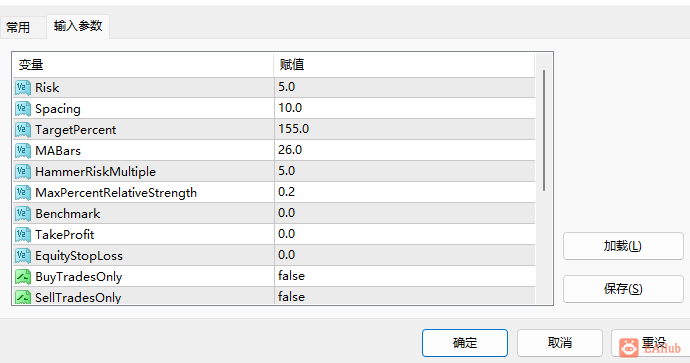Screen dimensions: 690x363
Task: Edit the TargetPercent value 155.0
Action: [x=404, y=129]
